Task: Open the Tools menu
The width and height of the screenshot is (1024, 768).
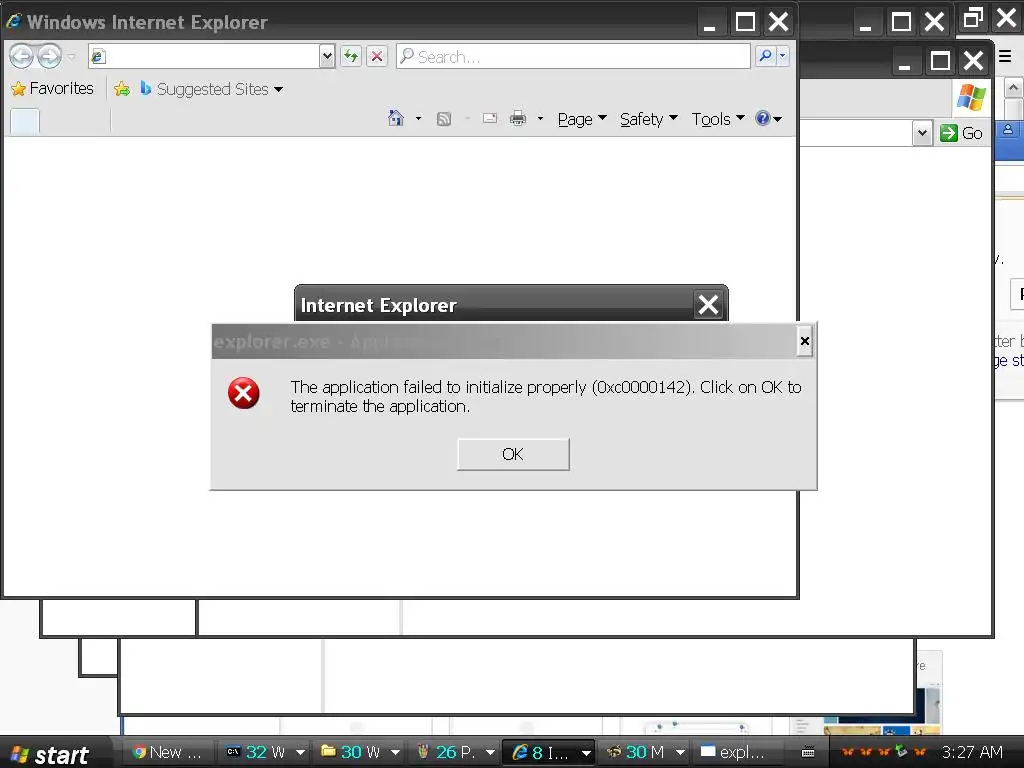Action: [718, 119]
